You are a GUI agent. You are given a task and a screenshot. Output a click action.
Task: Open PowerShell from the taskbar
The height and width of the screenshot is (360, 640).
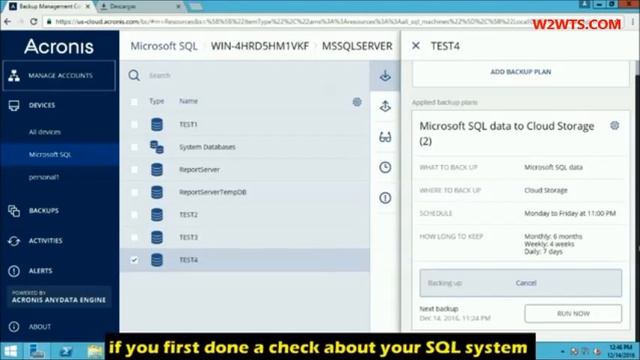click(x=65, y=351)
